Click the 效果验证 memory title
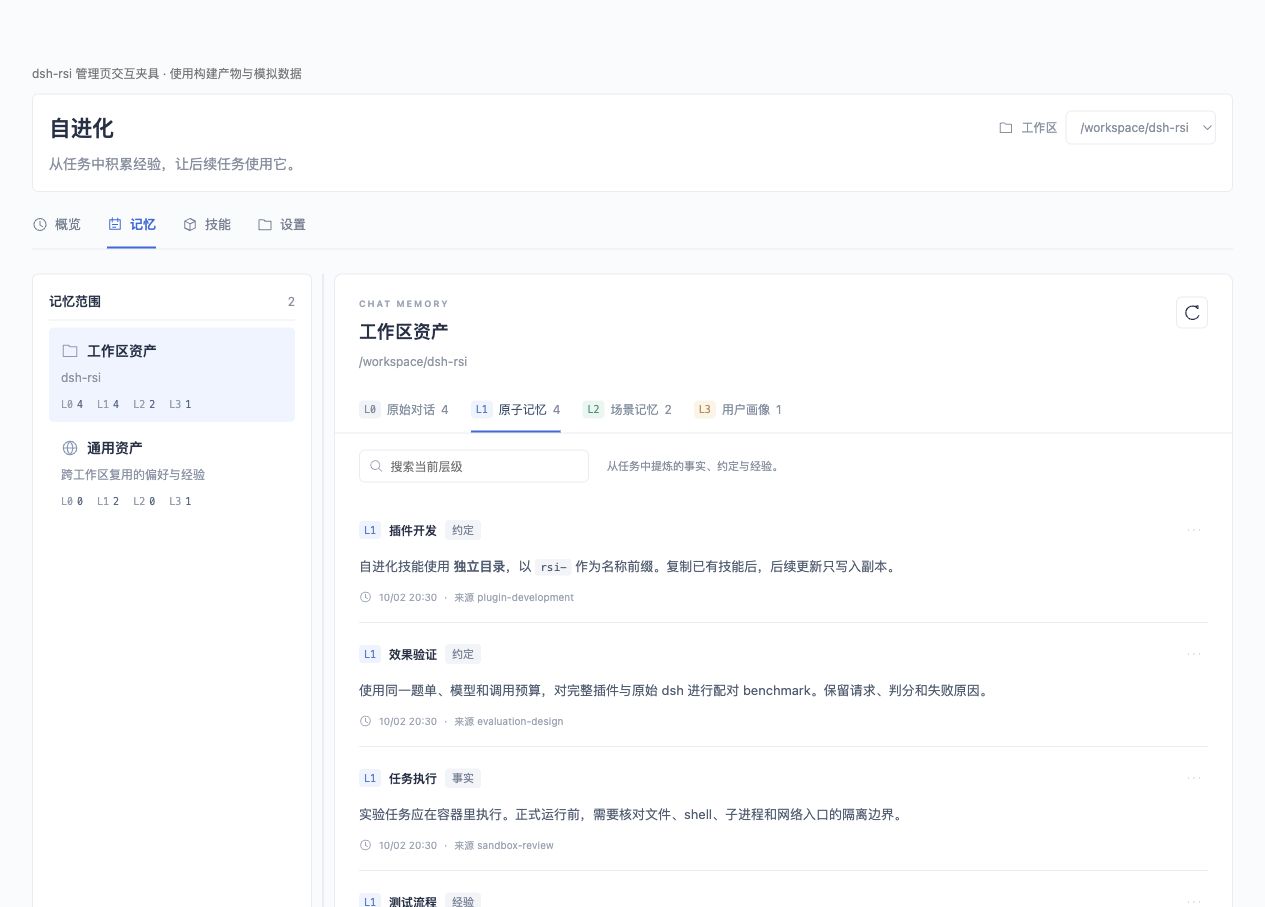 pyautogui.click(x=413, y=654)
